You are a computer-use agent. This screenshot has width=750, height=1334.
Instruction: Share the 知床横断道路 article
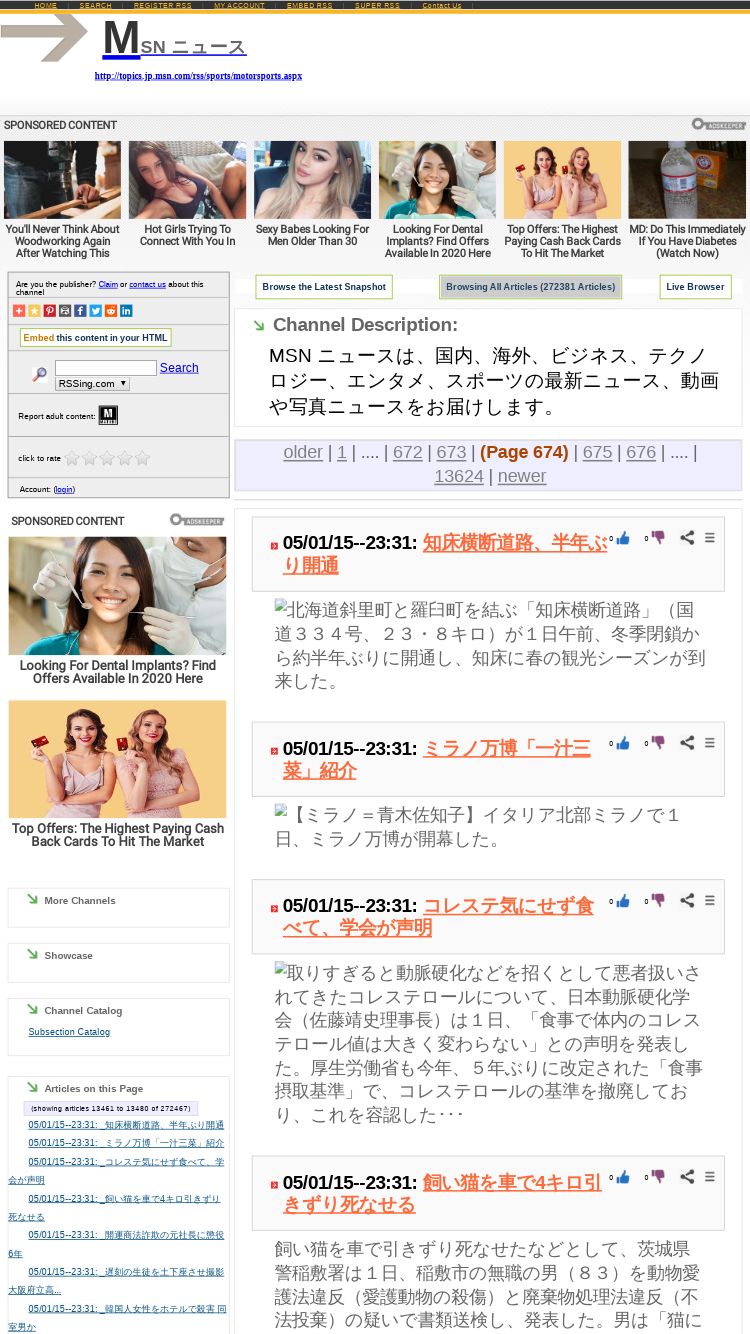687,538
